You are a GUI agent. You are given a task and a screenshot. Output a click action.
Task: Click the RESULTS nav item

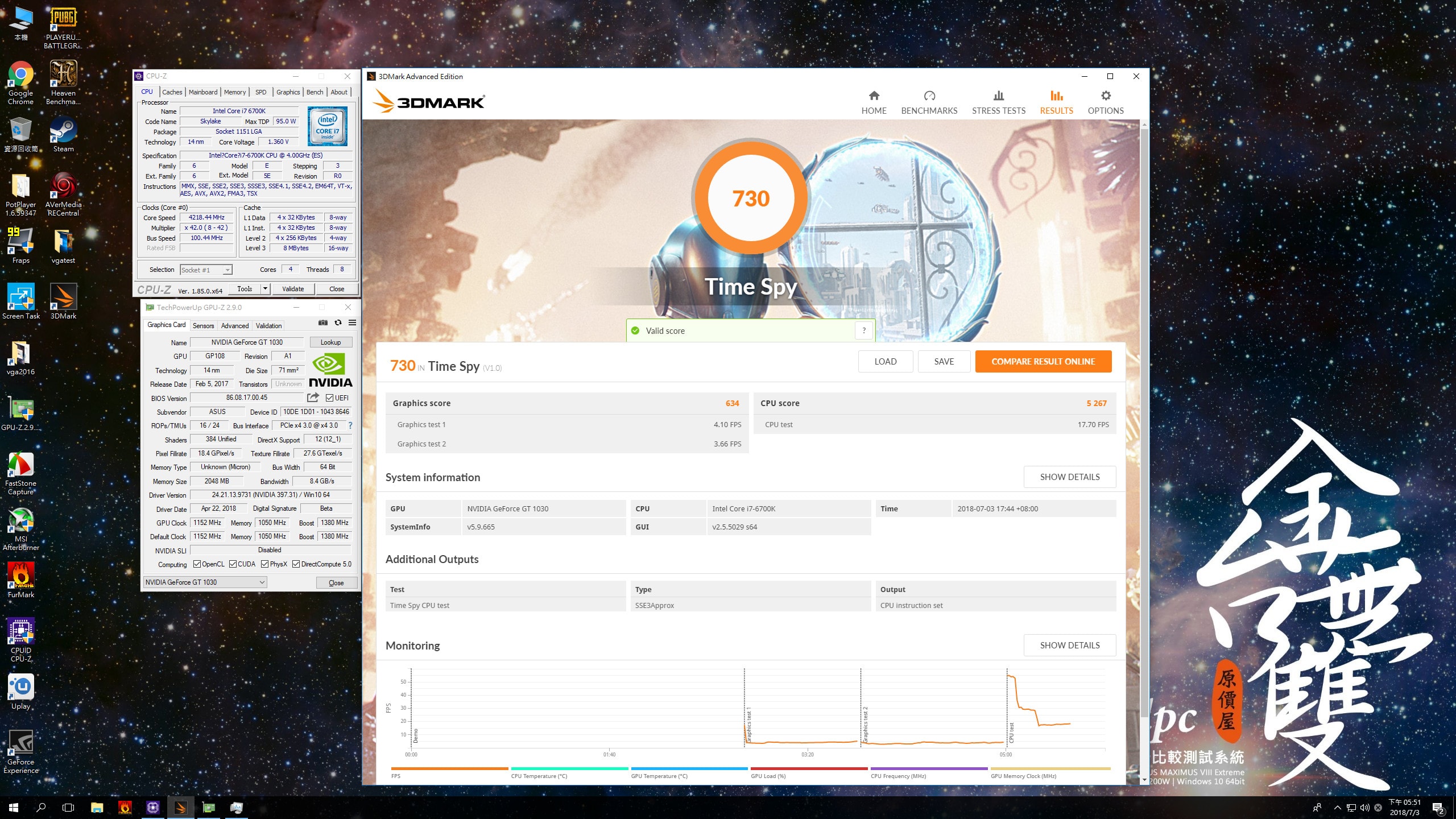pyautogui.click(x=1056, y=102)
